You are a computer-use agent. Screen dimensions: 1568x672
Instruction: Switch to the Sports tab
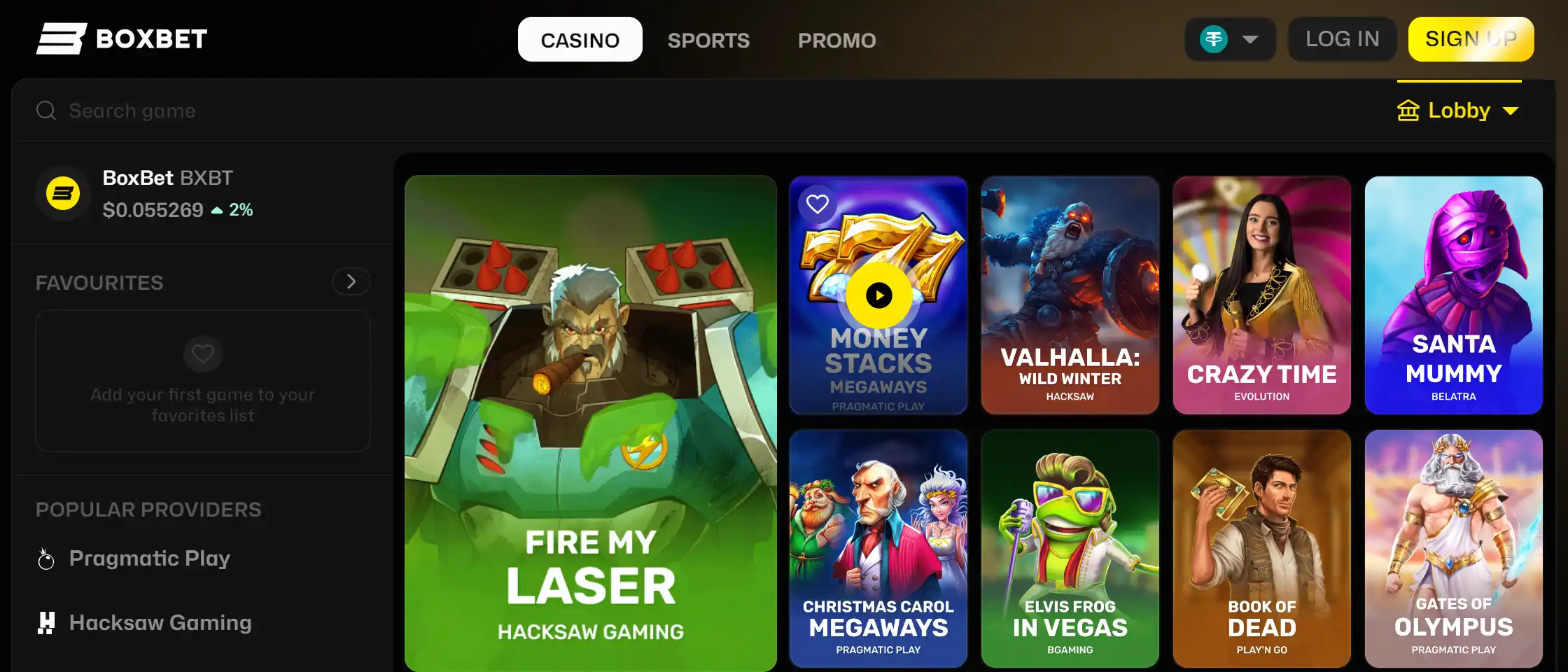click(708, 40)
